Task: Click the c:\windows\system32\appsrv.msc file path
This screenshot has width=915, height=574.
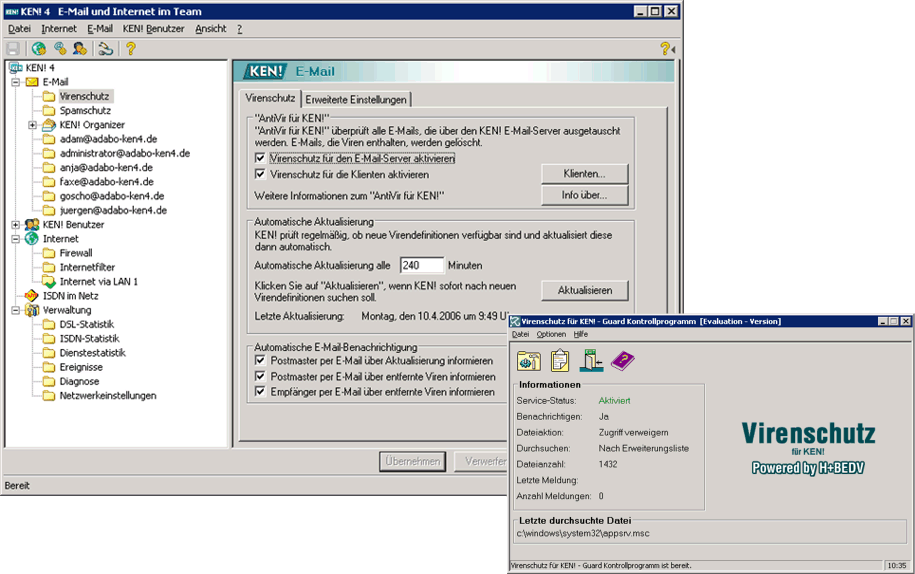Action: pos(582,533)
